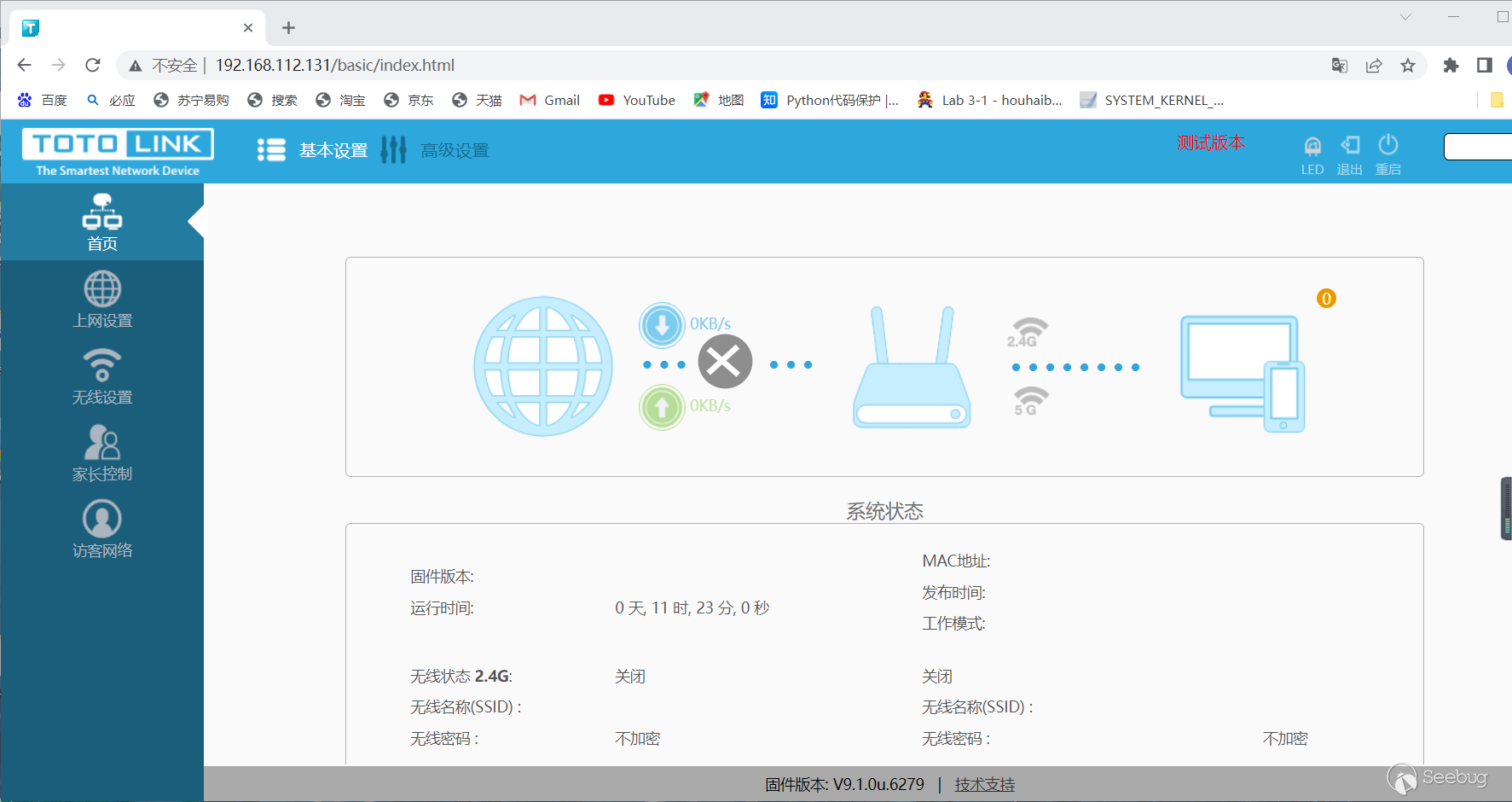The width and height of the screenshot is (1512, 802).
Task: Click the connected devices computer icon
Action: 1242,372
